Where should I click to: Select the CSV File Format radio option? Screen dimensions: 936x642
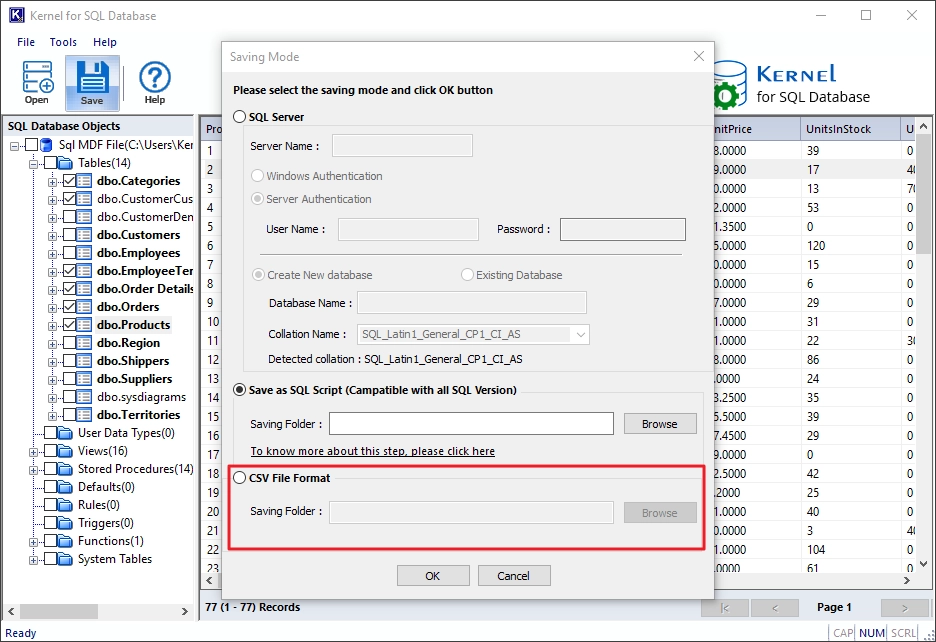239,478
